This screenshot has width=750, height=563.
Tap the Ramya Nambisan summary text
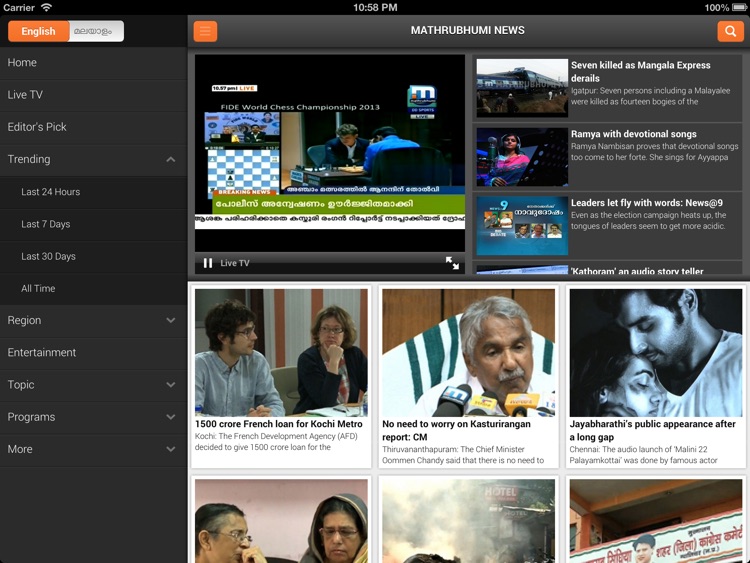654,152
